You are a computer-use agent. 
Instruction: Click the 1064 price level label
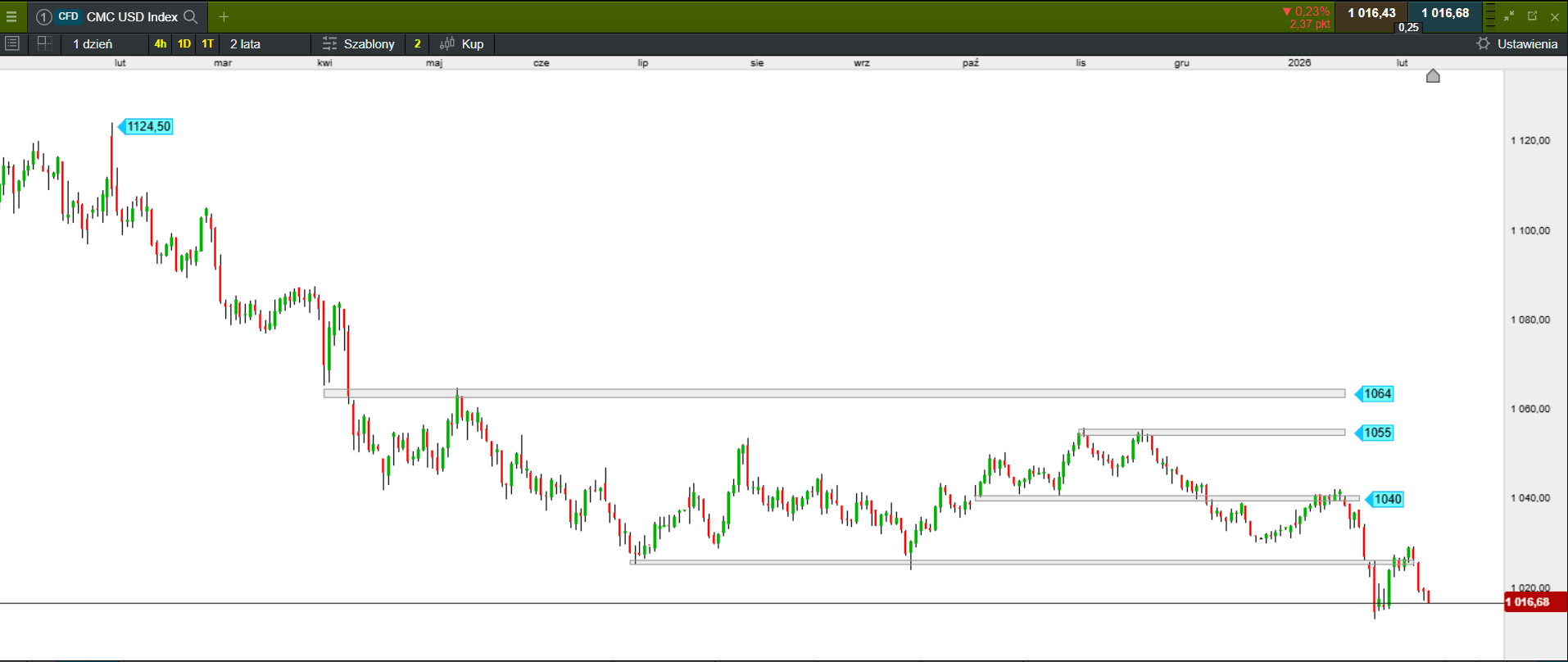(1376, 394)
